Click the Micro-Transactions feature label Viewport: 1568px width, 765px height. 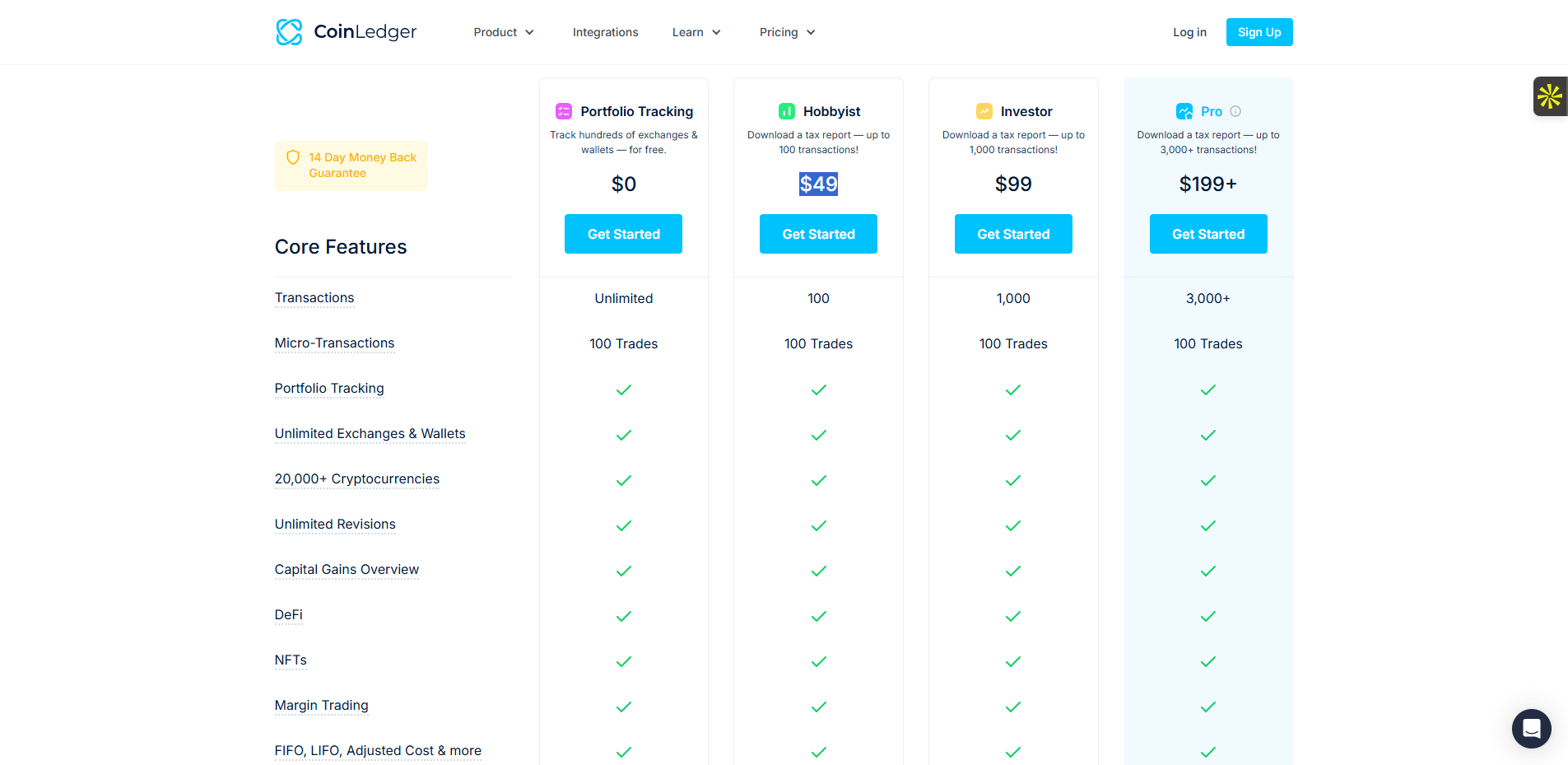click(x=334, y=343)
